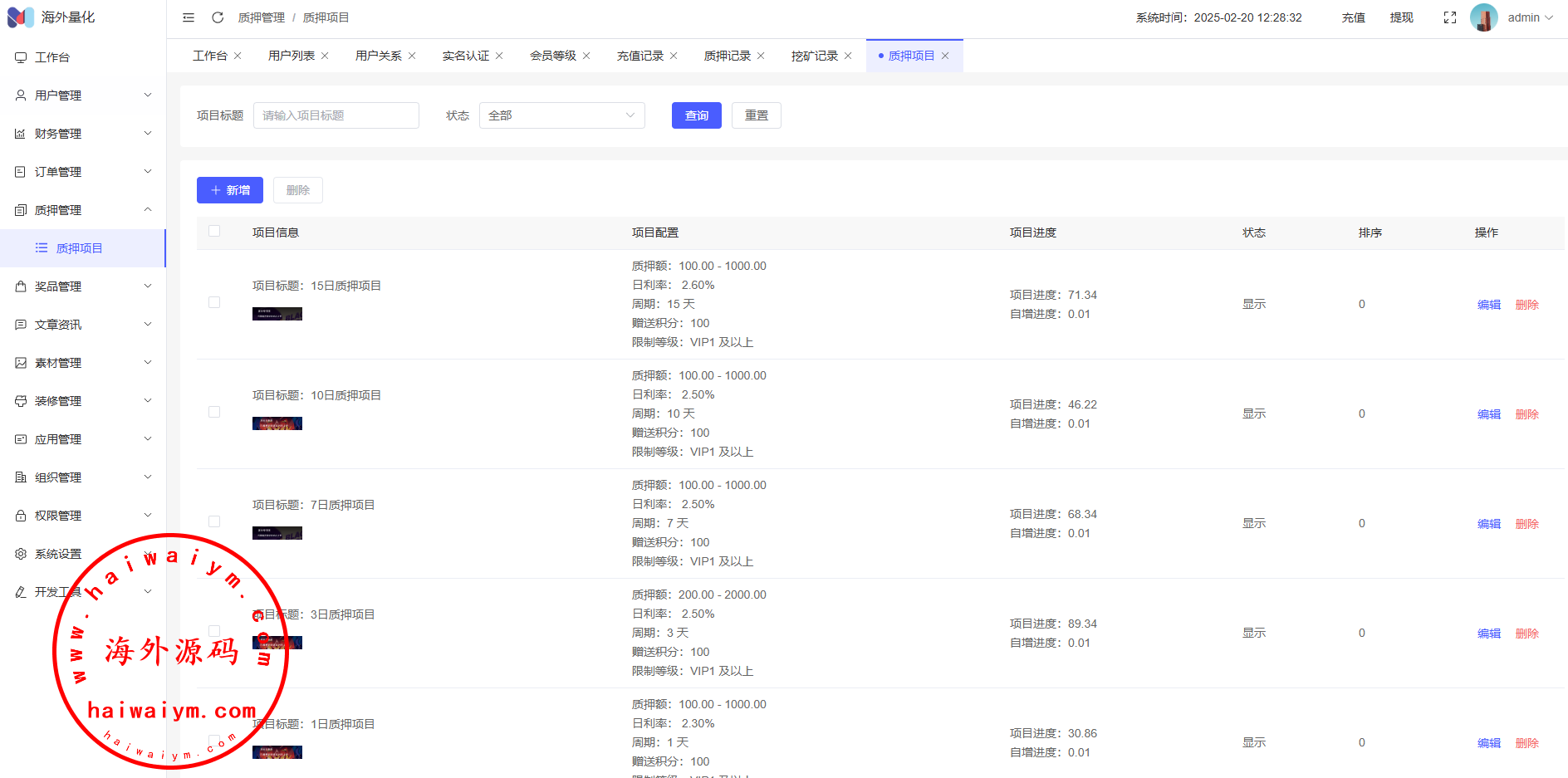Collapse the sidebar with the hamburger icon
Viewport: 1568px width, 778px height.
coord(189,17)
